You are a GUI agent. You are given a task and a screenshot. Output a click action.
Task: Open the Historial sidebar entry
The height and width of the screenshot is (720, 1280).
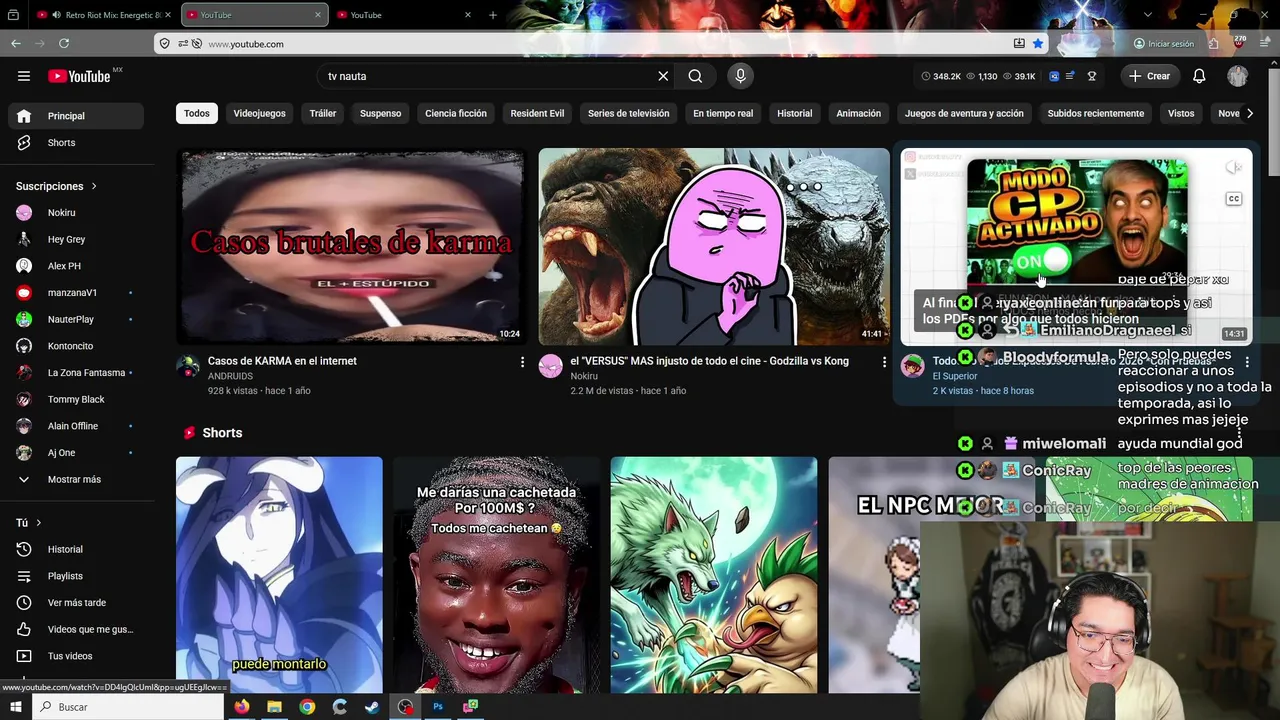[76, 549]
